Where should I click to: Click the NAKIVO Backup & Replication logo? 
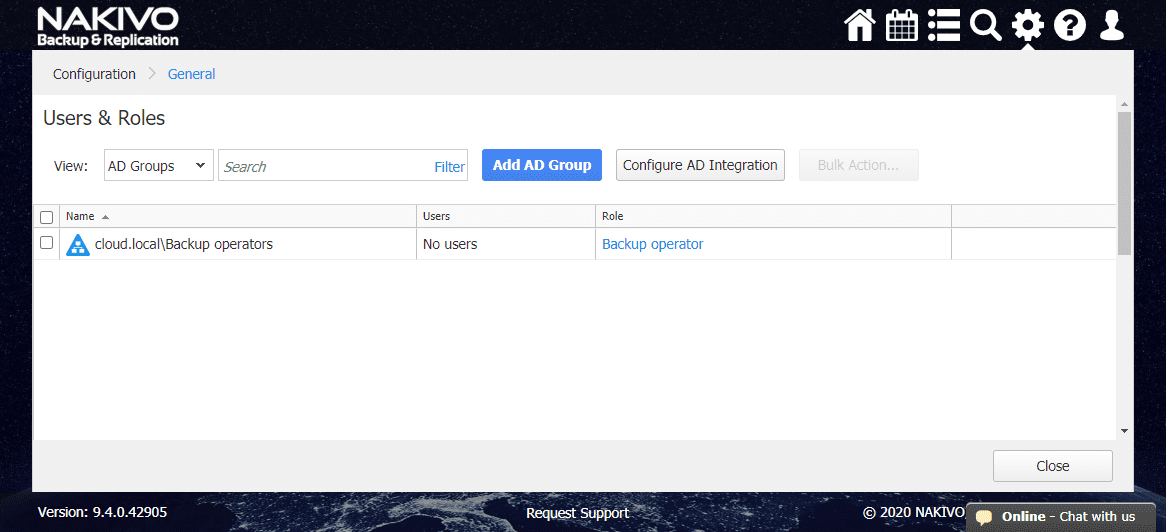[x=108, y=27]
